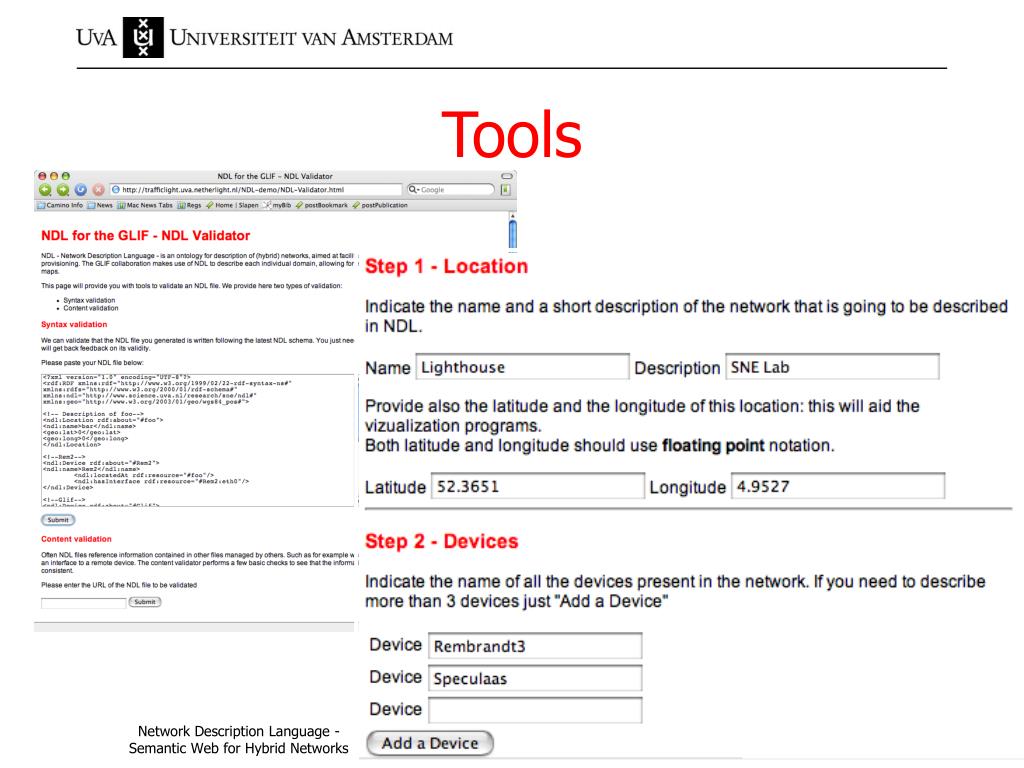Click the Content validation red heading
The height and width of the screenshot is (768, 1024).
(x=76, y=539)
